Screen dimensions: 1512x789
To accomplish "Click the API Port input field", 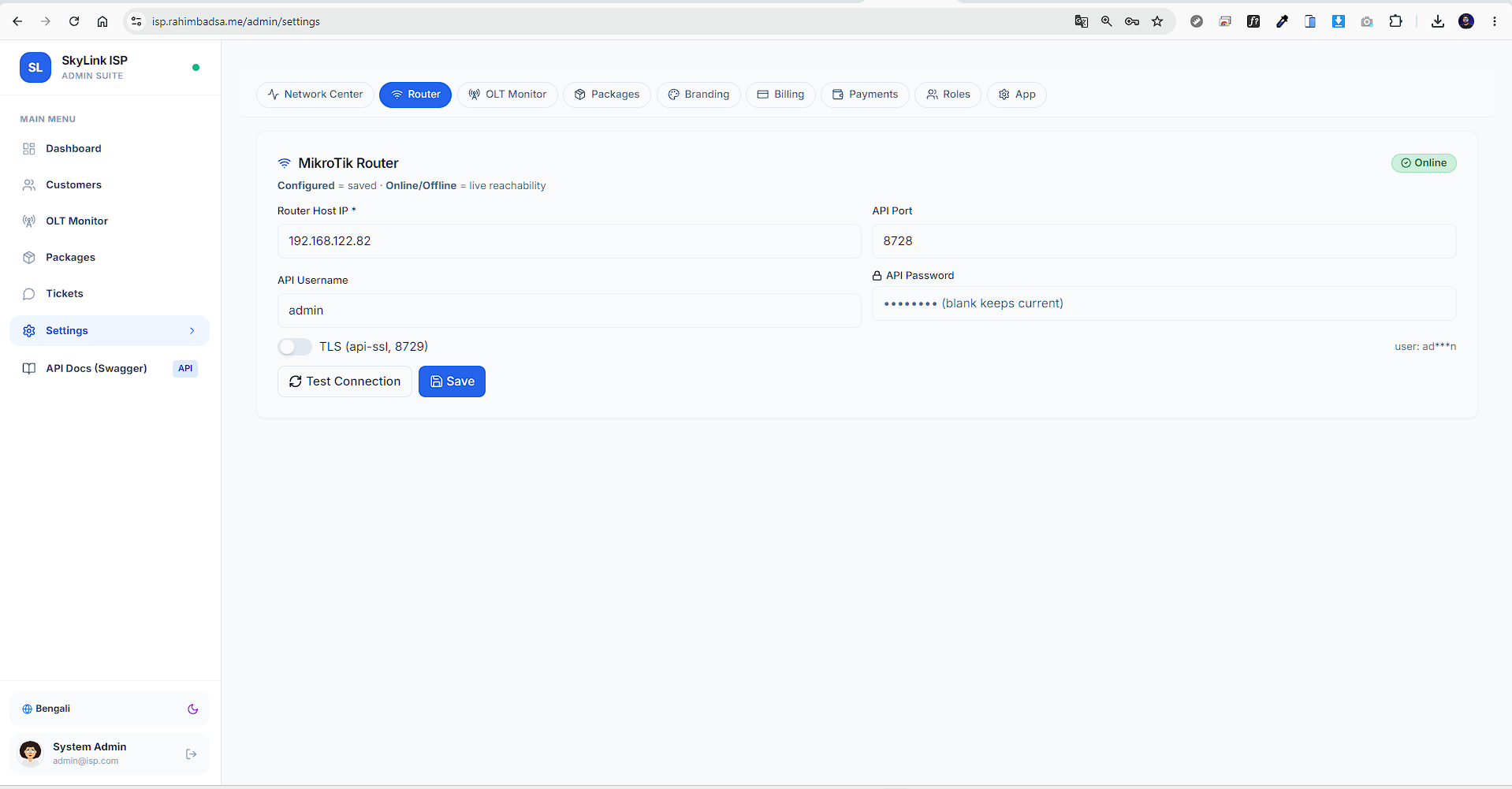I will point(1164,241).
